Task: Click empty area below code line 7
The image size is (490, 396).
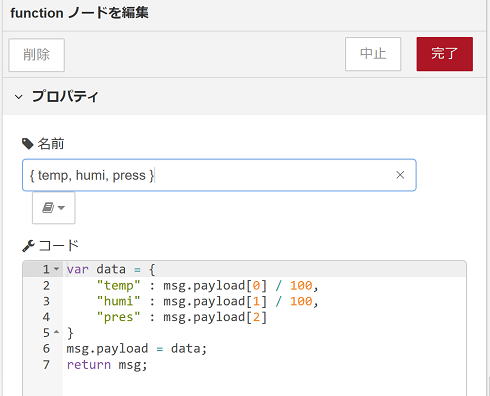Action: pyautogui.click(x=263, y=385)
